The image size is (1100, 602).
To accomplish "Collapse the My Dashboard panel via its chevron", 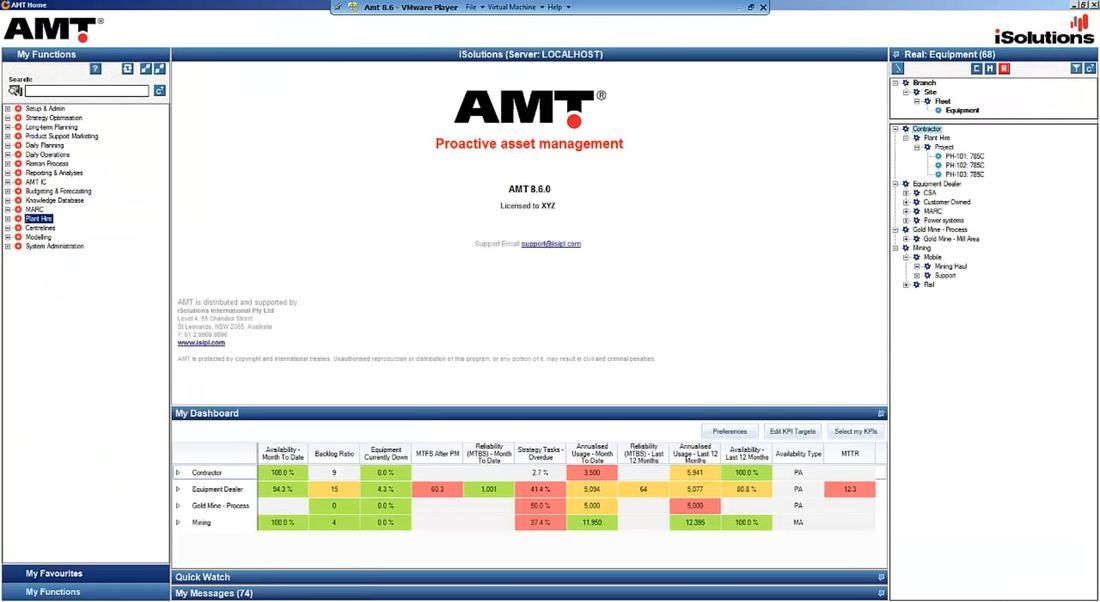I will pyautogui.click(x=879, y=413).
